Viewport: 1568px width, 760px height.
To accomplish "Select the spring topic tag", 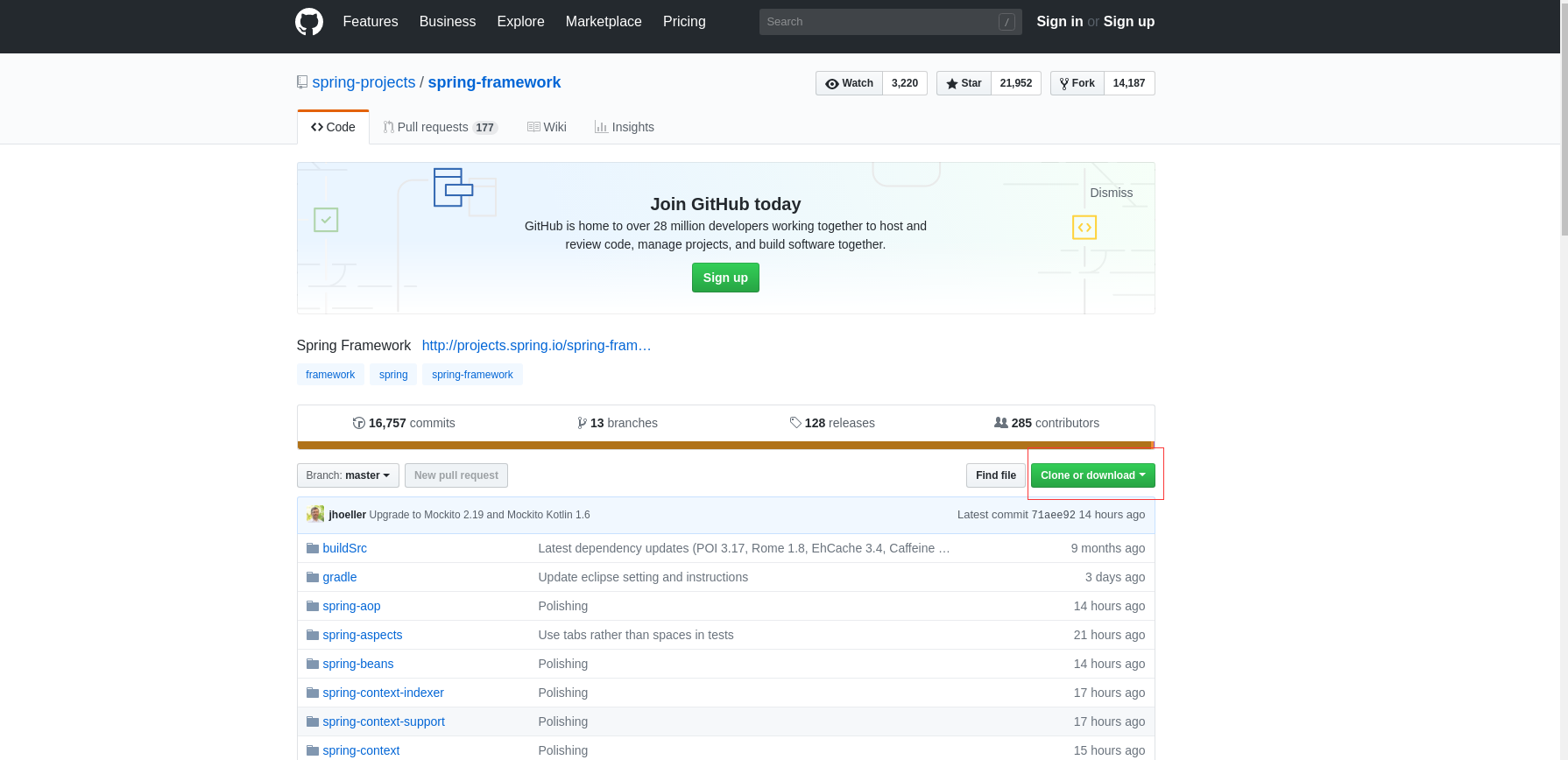I will 393,375.
